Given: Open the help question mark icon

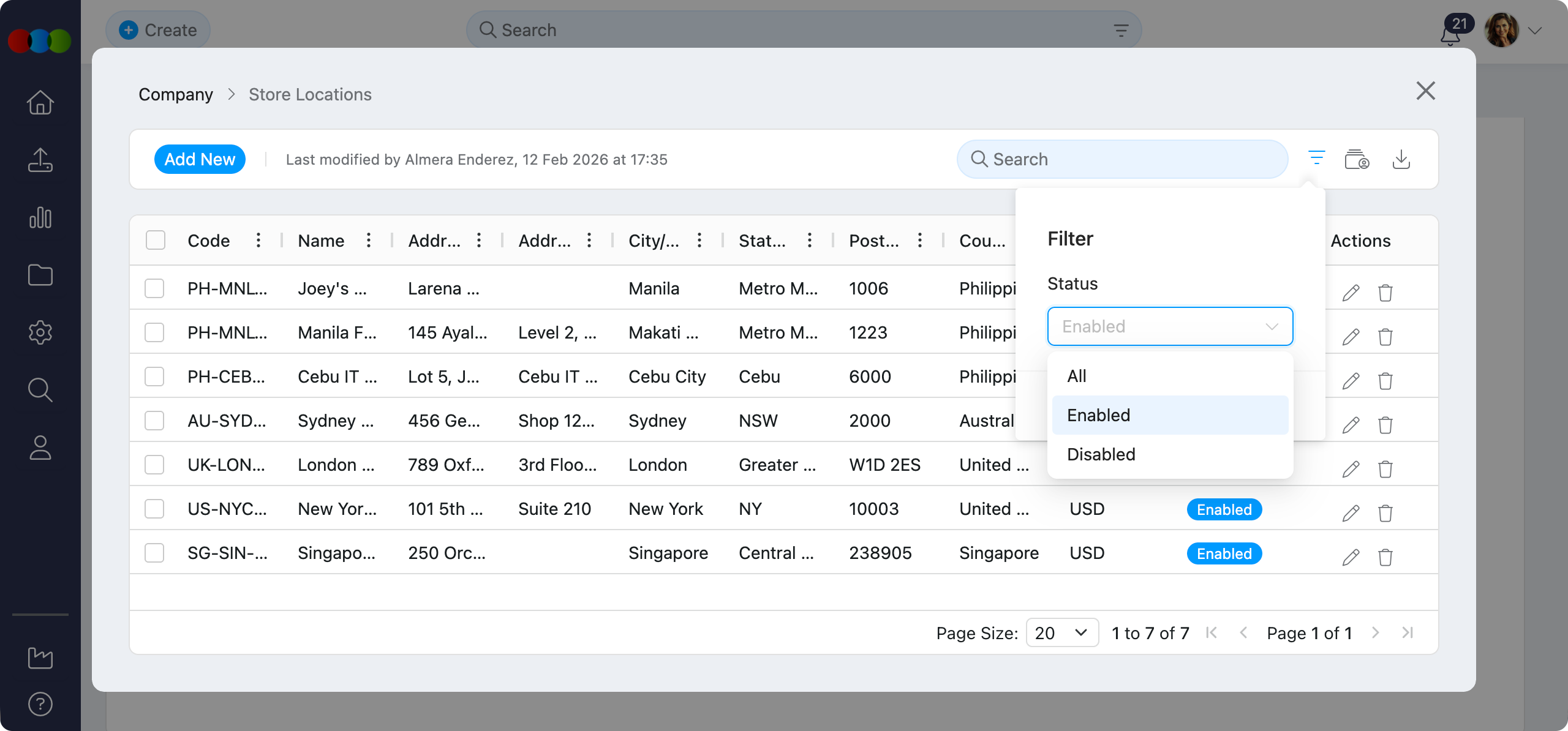Looking at the screenshot, I should [40, 704].
